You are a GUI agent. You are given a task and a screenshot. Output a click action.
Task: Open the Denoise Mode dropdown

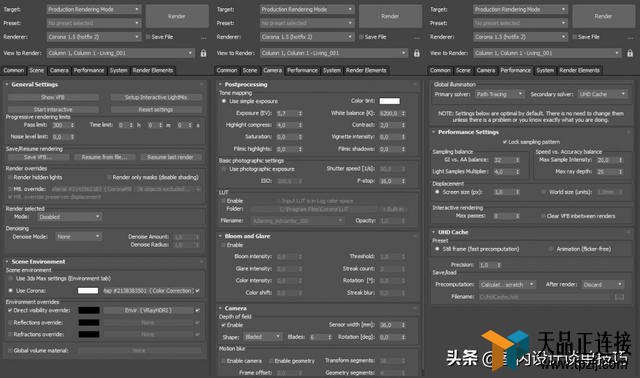pyautogui.click(x=78, y=236)
